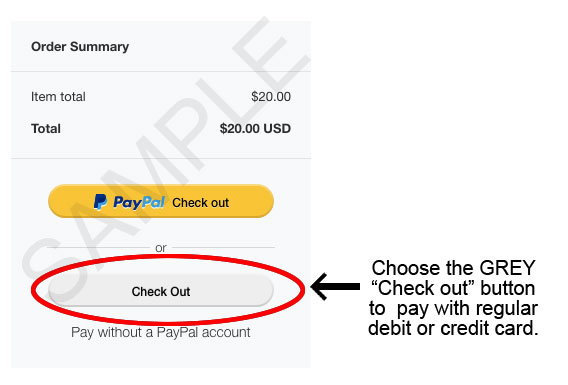Click the Order Summary heading
Image resolution: width=568 pixels, height=385 pixels.
coord(80,47)
